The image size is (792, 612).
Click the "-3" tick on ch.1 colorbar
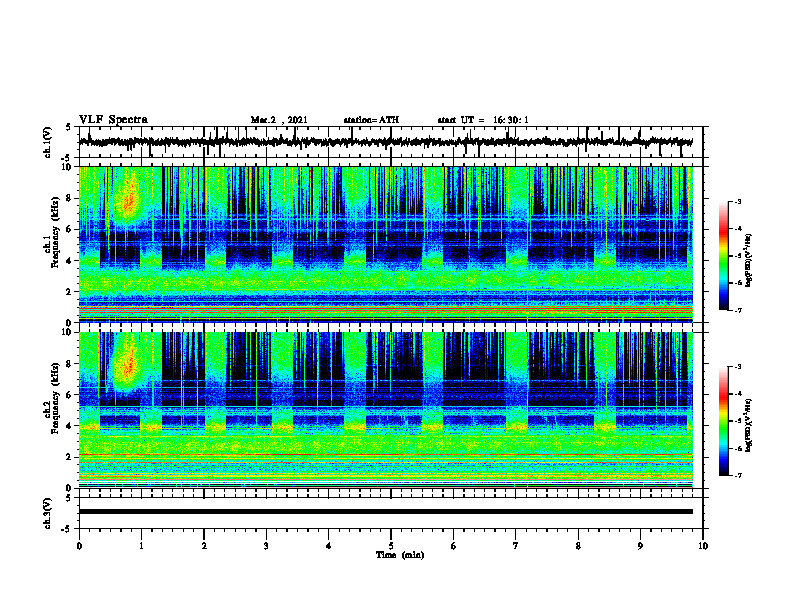[737, 202]
